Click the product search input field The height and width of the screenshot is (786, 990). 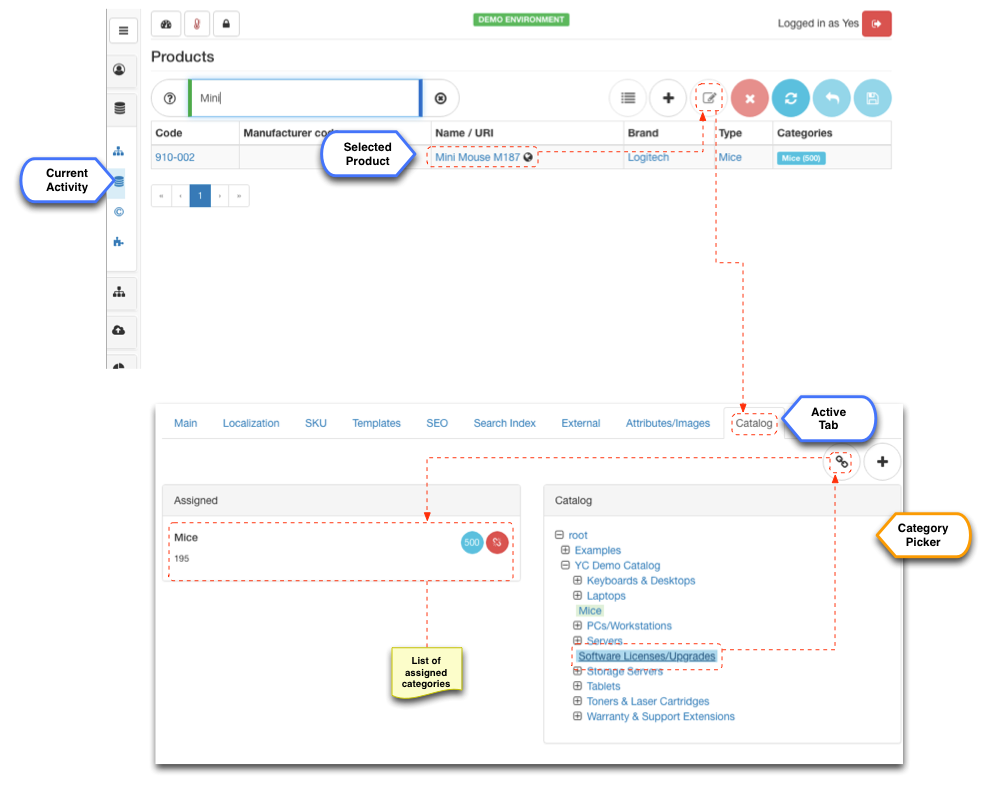pos(305,98)
